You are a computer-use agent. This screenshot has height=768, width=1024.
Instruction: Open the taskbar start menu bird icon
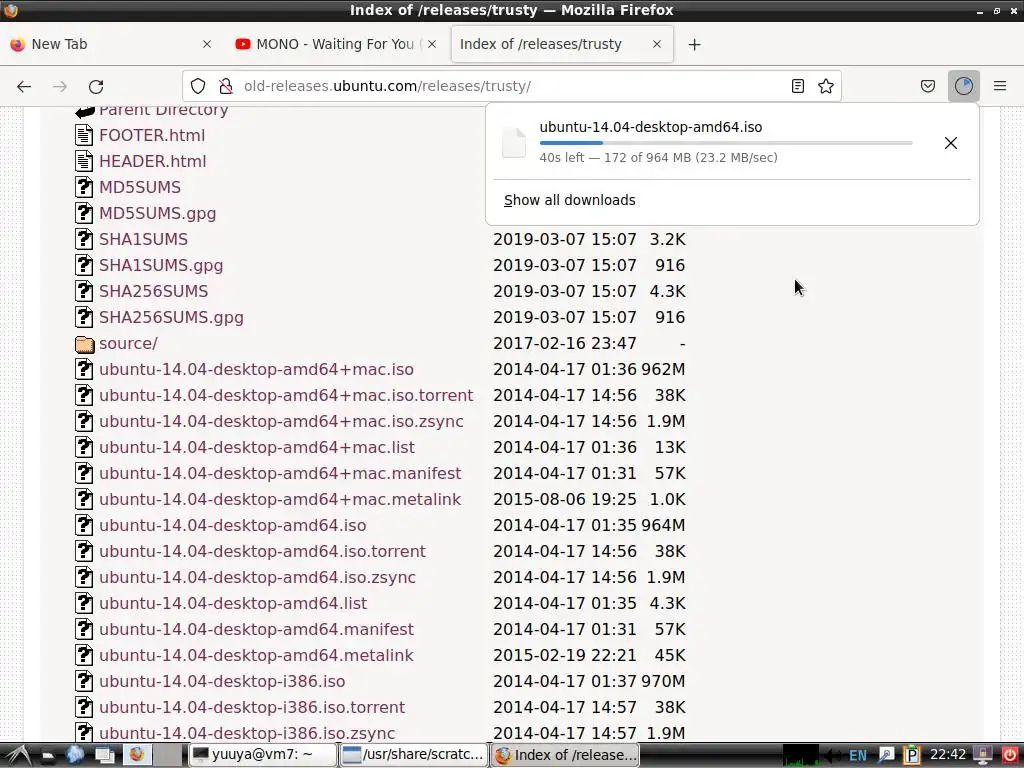coord(18,755)
